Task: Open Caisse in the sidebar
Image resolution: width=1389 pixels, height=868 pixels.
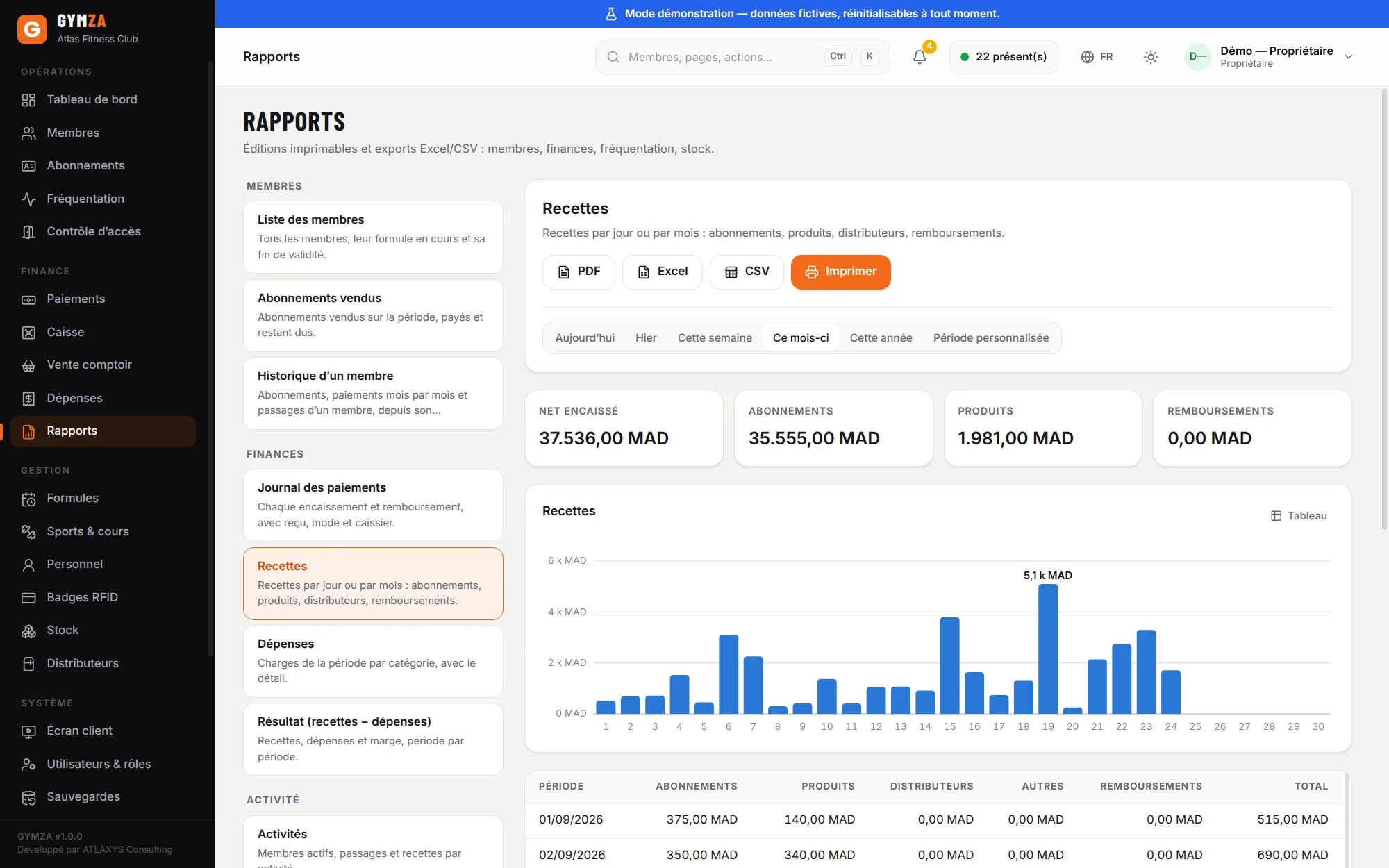Action: [103, 332]
